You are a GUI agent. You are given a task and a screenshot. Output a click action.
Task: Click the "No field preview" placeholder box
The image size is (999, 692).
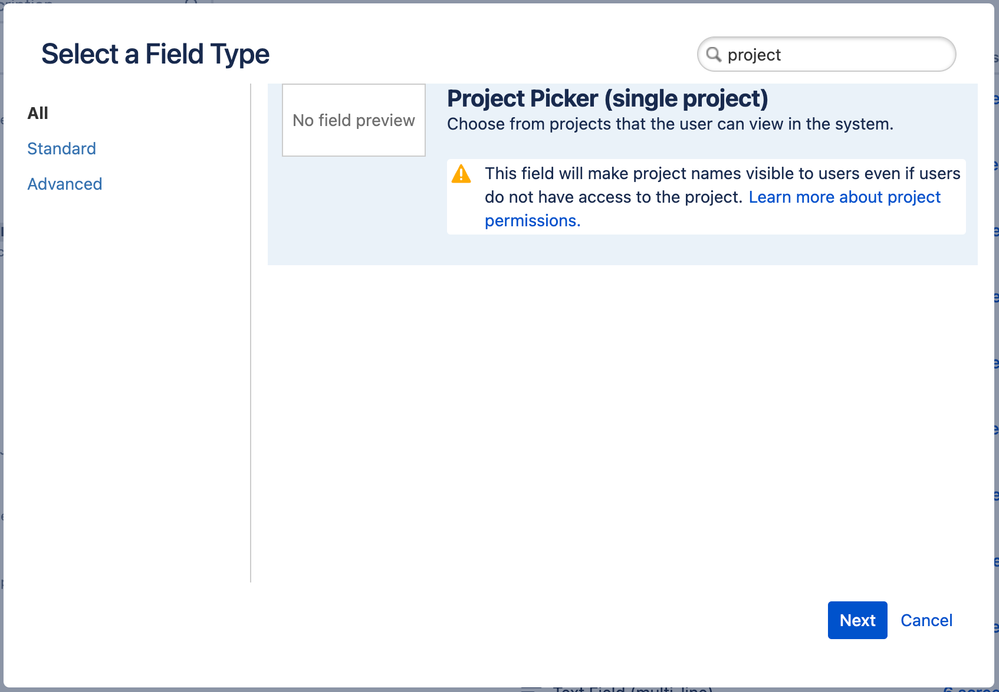pos(353,120)
